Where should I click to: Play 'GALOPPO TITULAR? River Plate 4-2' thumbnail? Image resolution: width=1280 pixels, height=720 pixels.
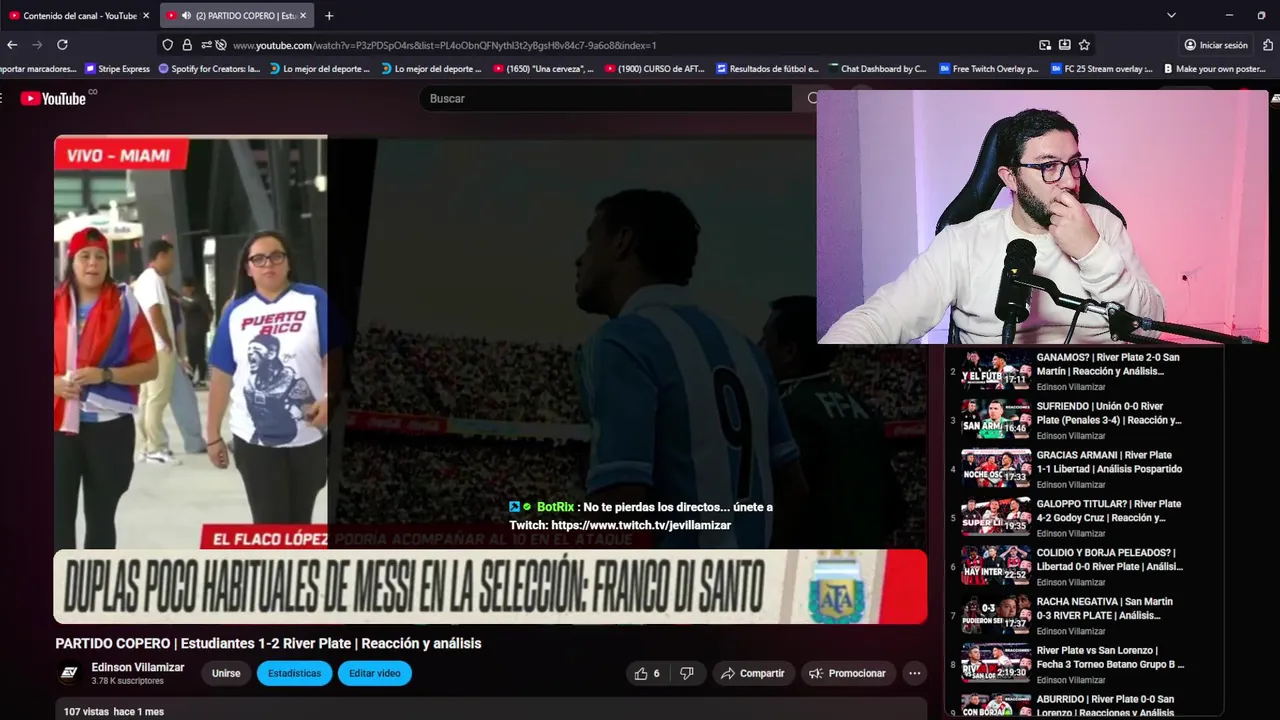pos(996,517)
